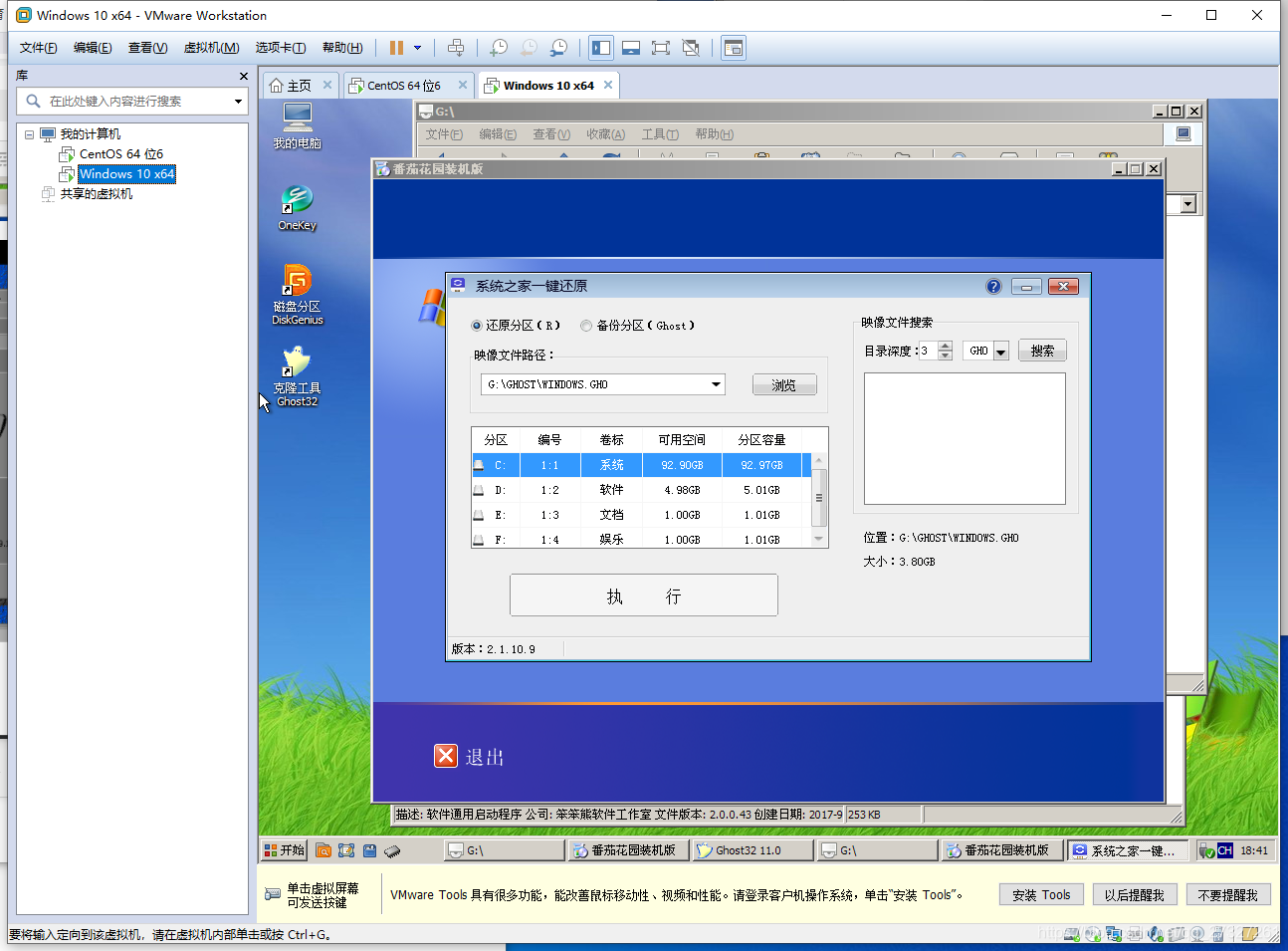Image resolution: width=1288 pixels, height=951 pixels.
Task: Open snapshot manager via the clock-wrench icon
Action: pos(559,48)
